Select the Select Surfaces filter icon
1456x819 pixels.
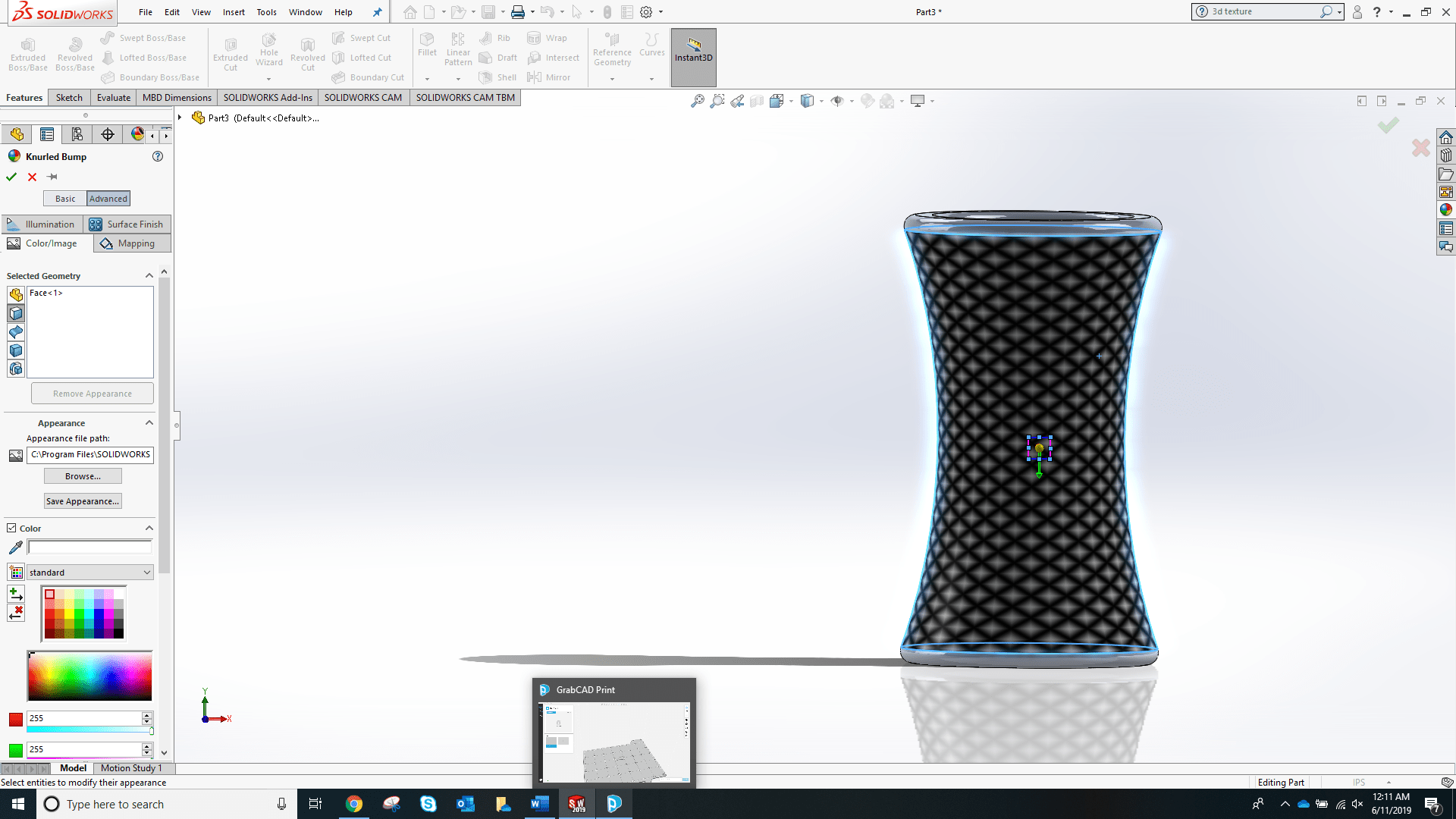tap(16, 332)
